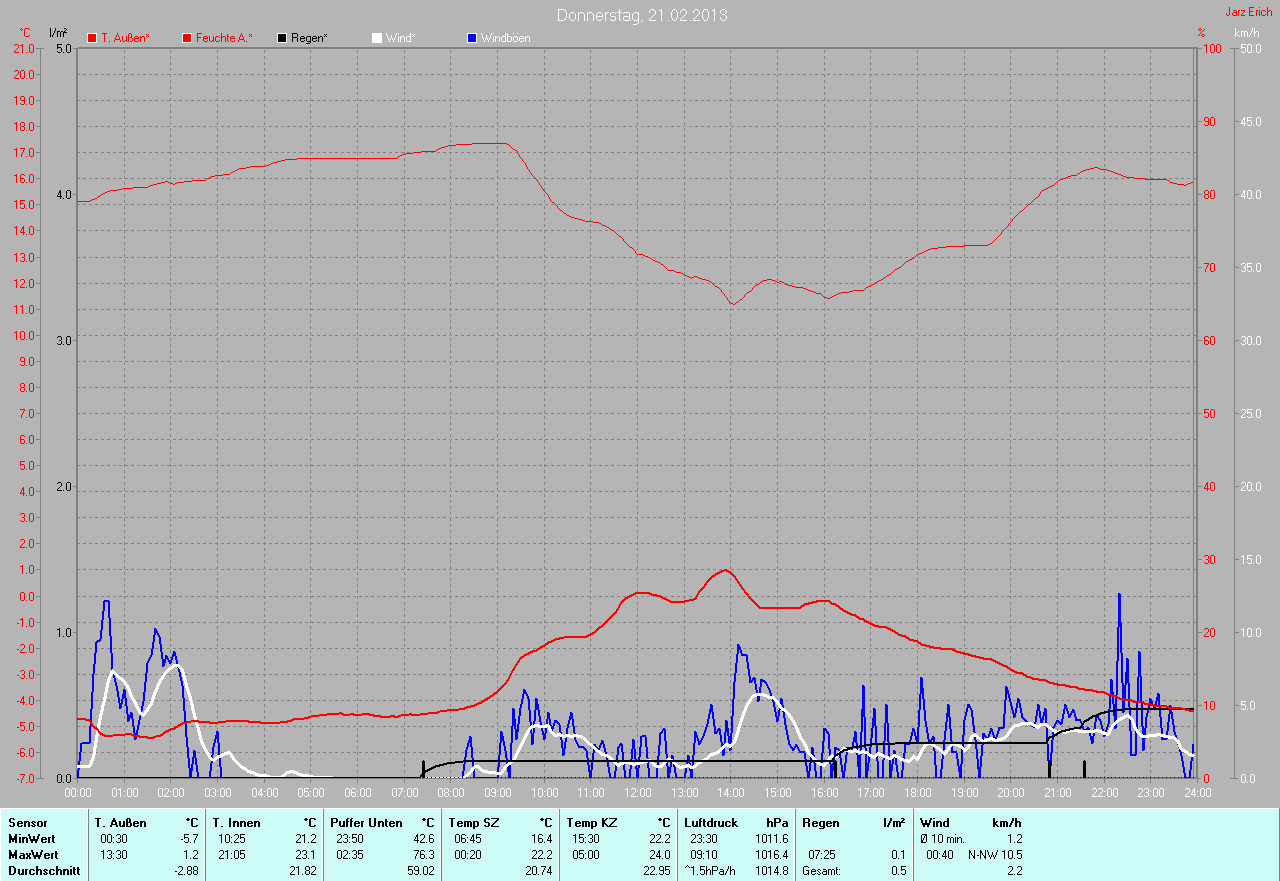Click the black Regen* legend swatch
Viewport: 1280px width, 881px height.
(282, 38)
